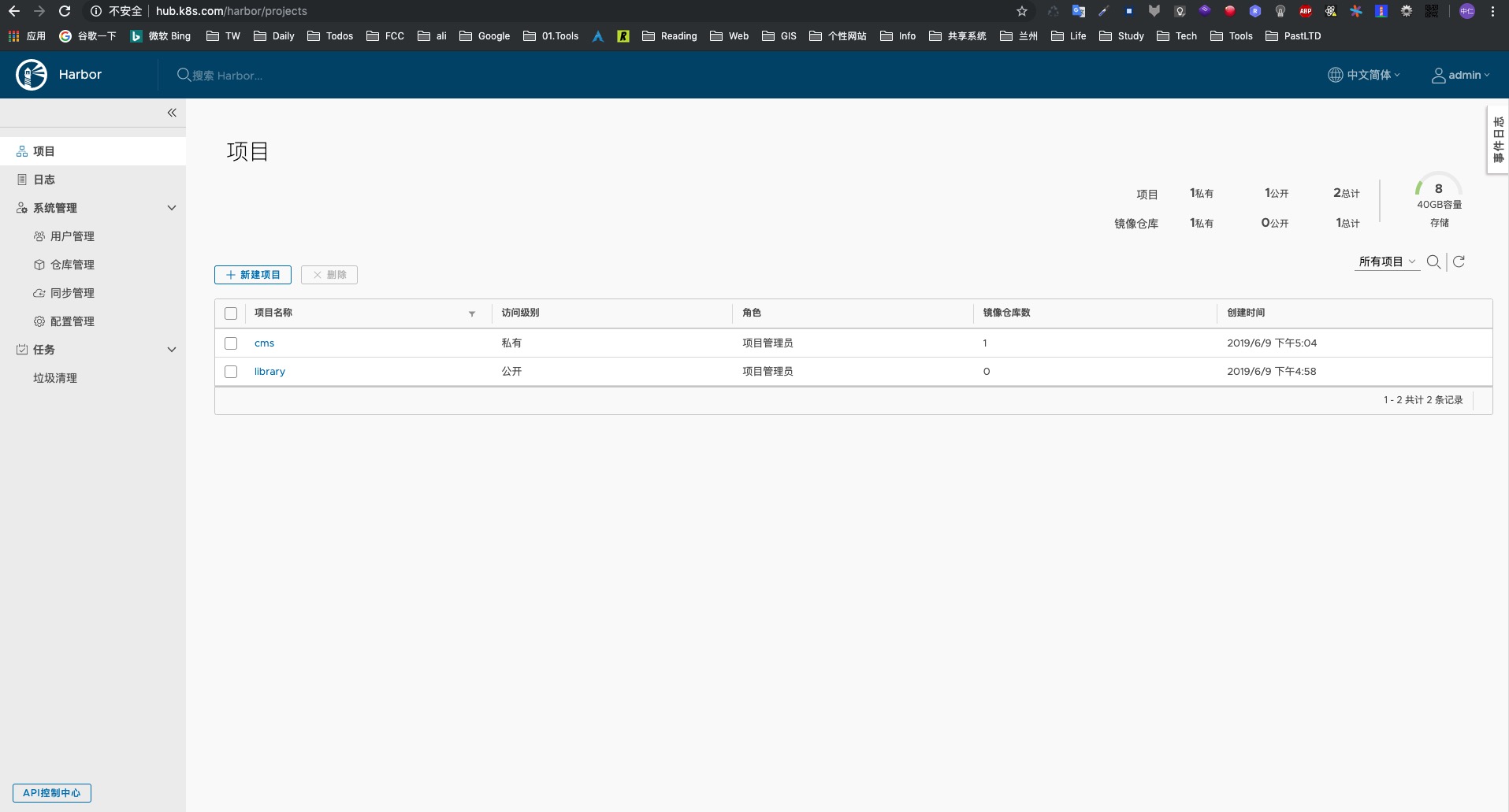Viewport: 1509px width, 812px height.
Task: Click the admin user avatar icon
Action: point(1438,75)
